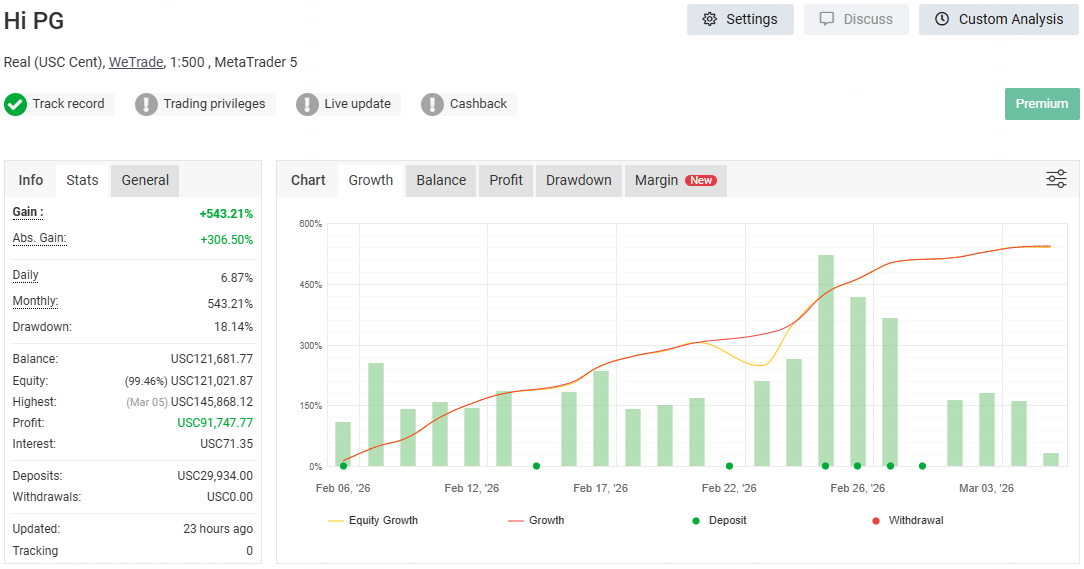Click the USC71.35 interest value
1084x569 pixels.
[226, 444]
